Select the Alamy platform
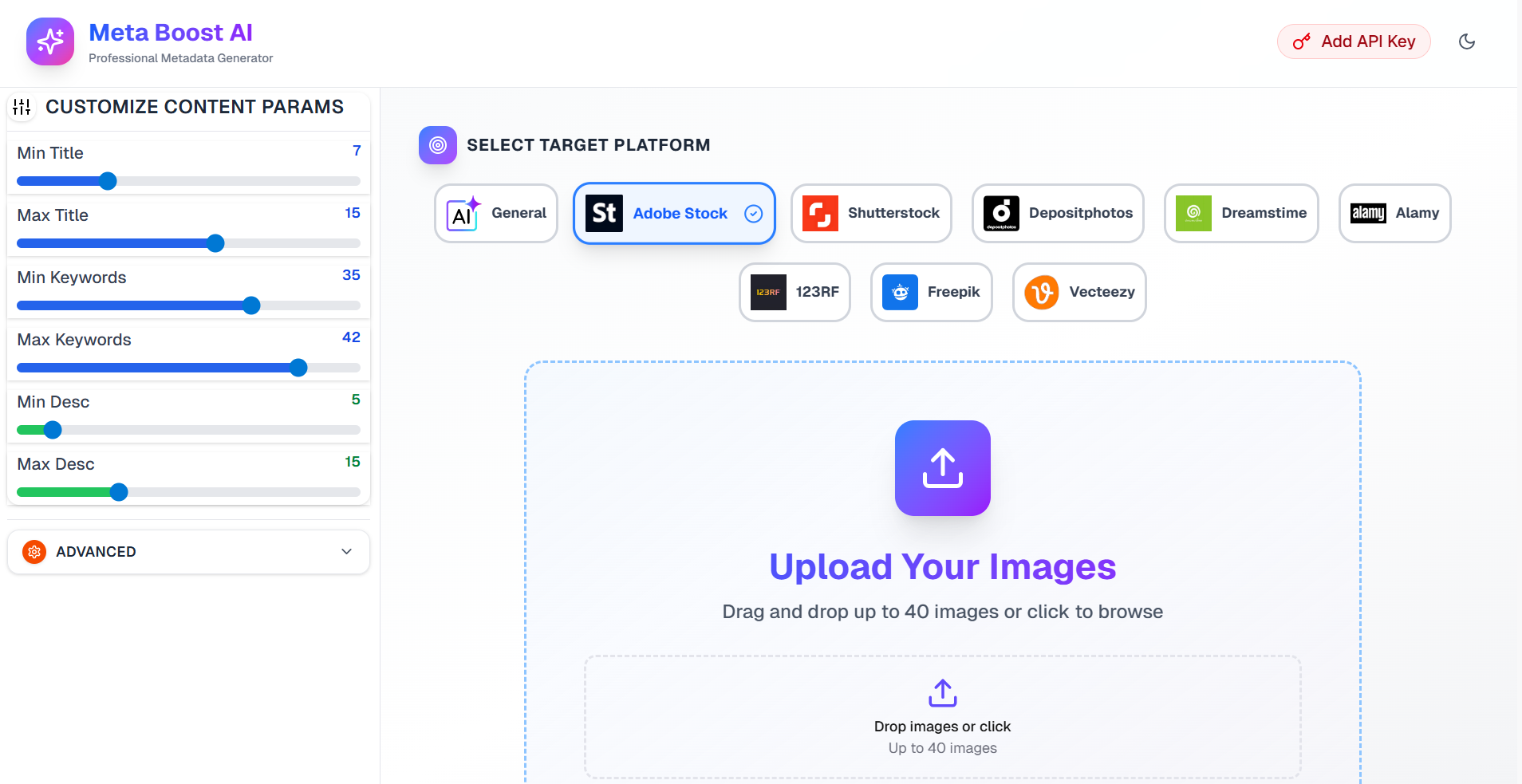This screenshot has width=1522, height=784. pos(1395,213)
